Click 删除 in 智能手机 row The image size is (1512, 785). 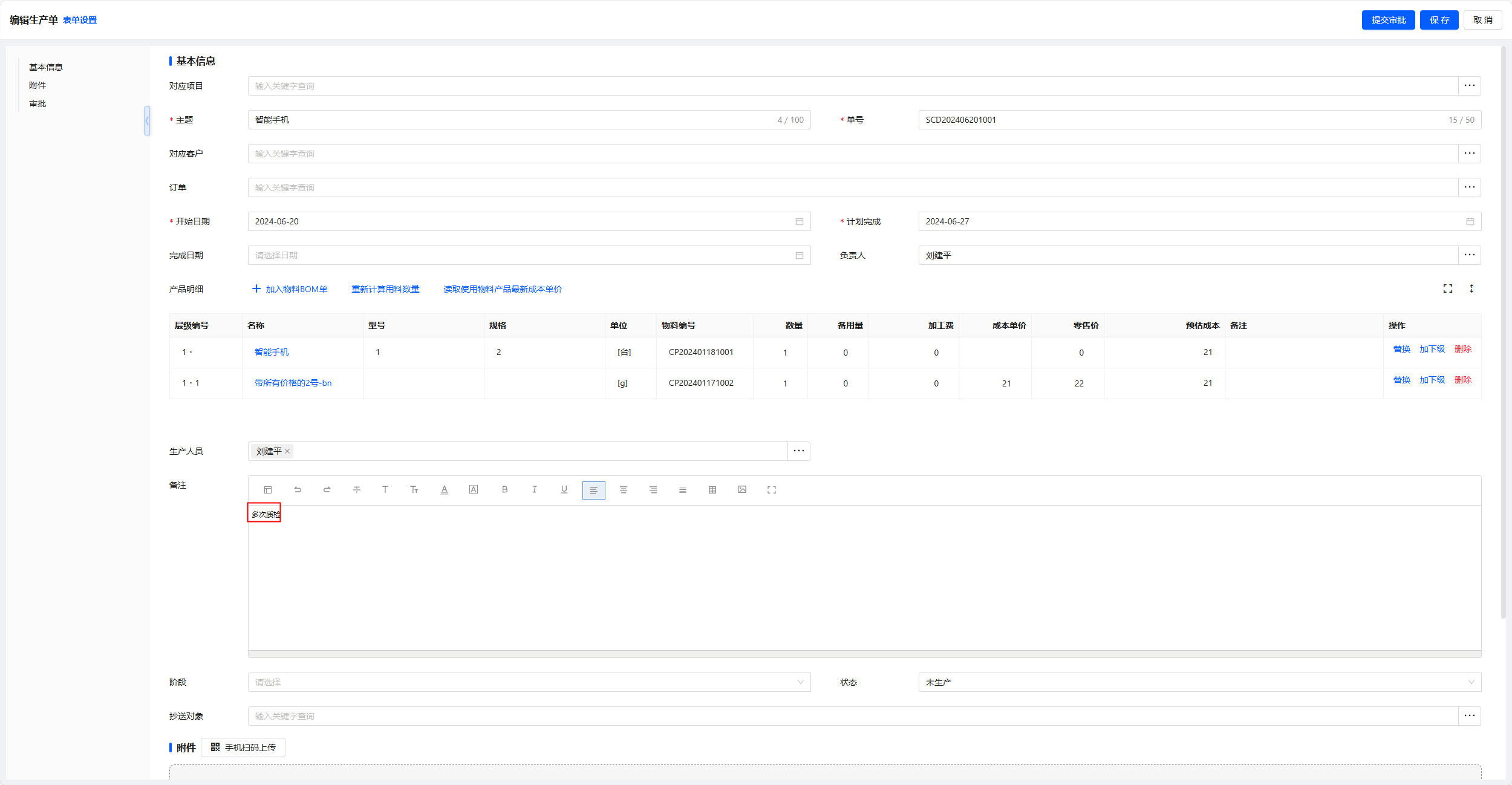click(1463, 349)
